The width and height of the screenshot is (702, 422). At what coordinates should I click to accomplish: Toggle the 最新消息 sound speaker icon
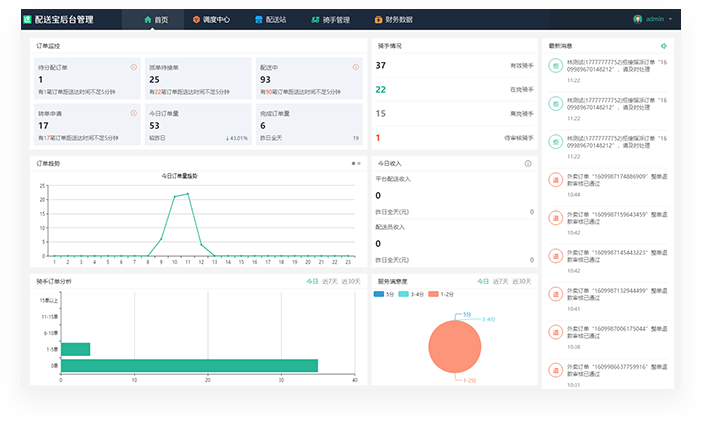pos(664,46)
